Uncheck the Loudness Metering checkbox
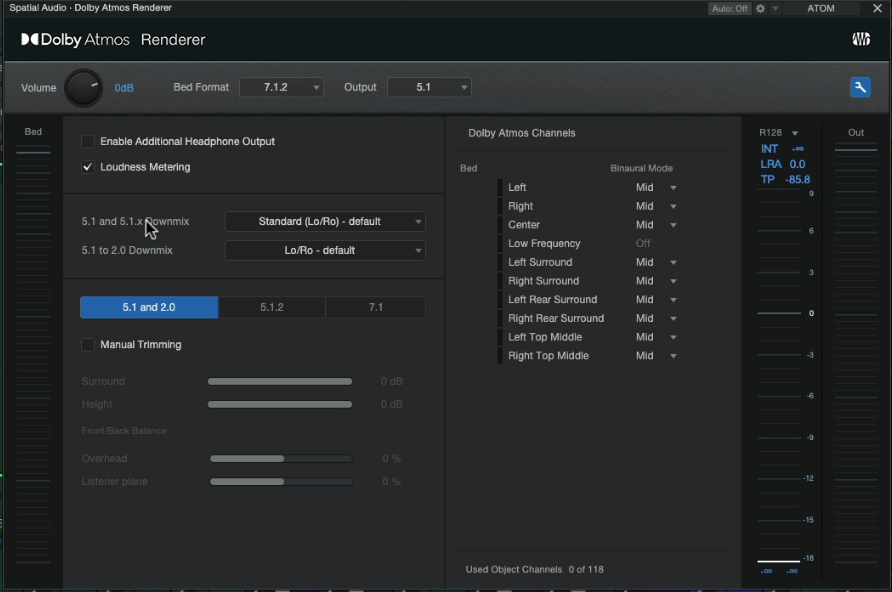 pyautogui.click(x=88, y=168)
